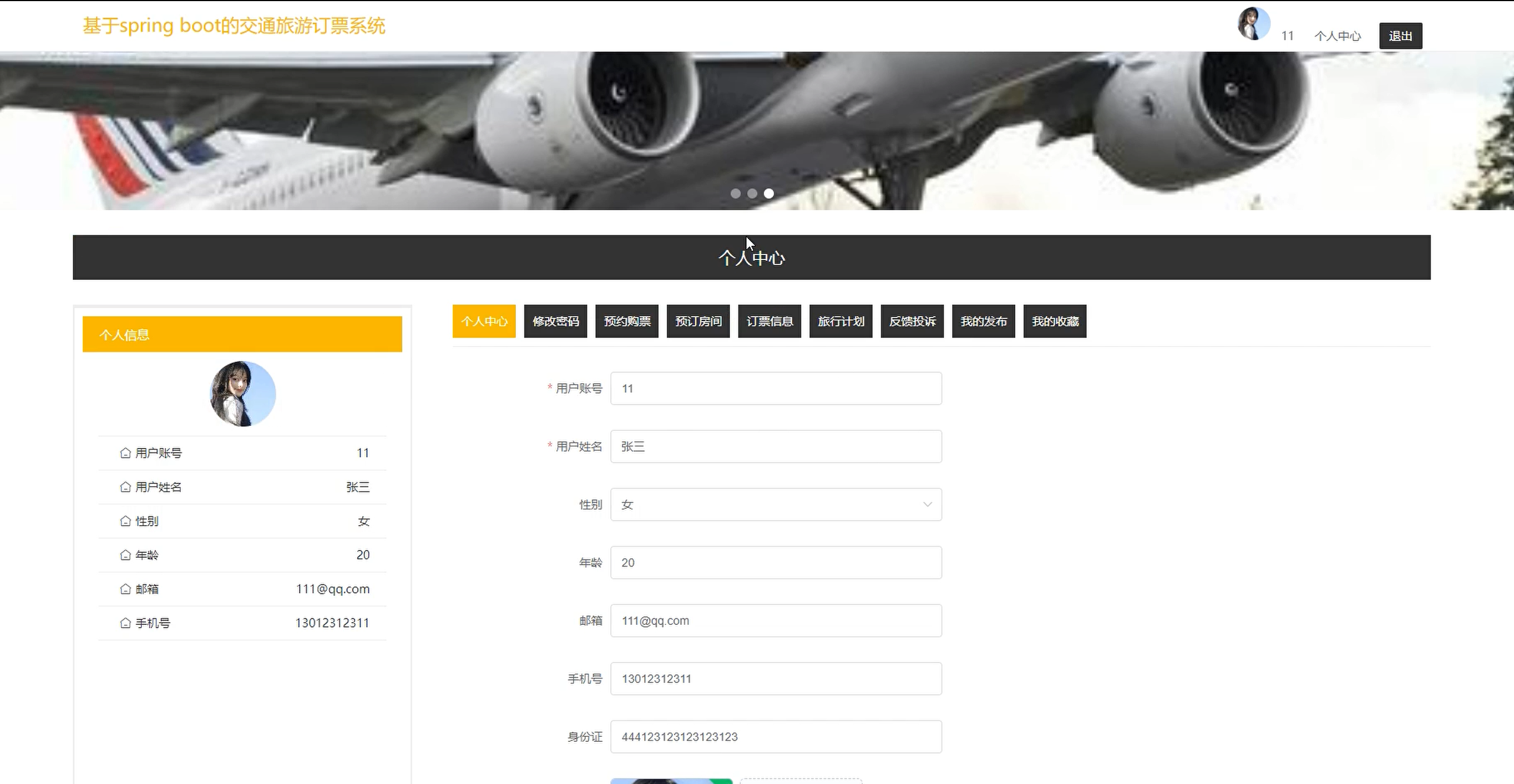Click the house icon beside 用户账号 in sidebar
1514x784 pixels.
point(125,453)
